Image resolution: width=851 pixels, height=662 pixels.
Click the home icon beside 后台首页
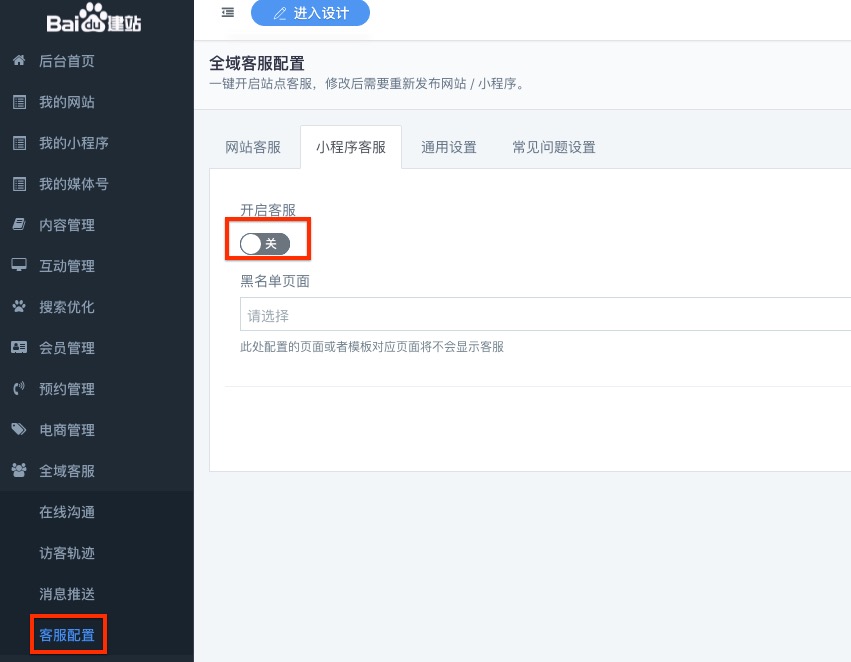pos(18,61)
